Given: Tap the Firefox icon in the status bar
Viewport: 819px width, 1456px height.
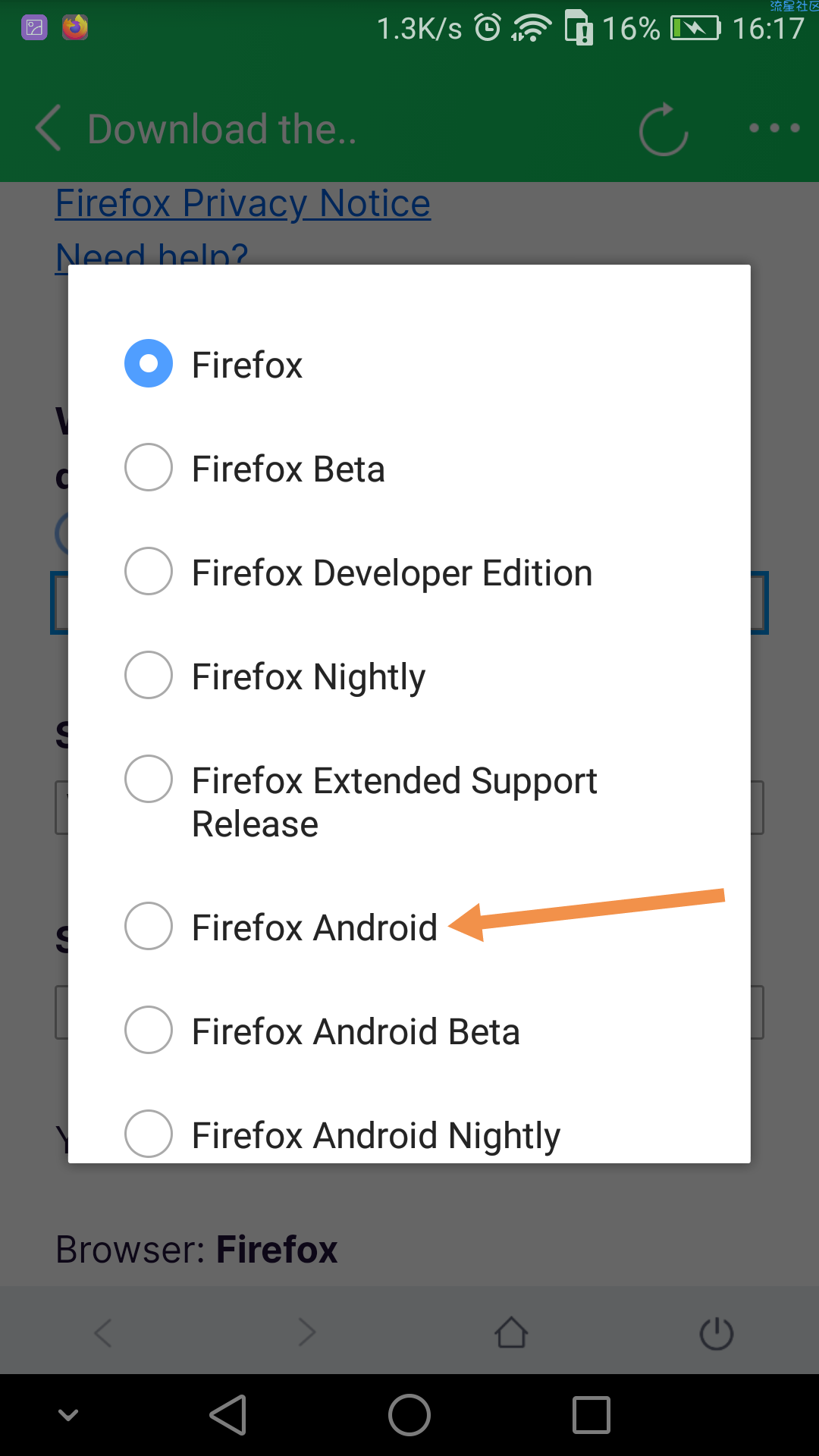Looking at the screenshot, I should [x=74, y=28].
